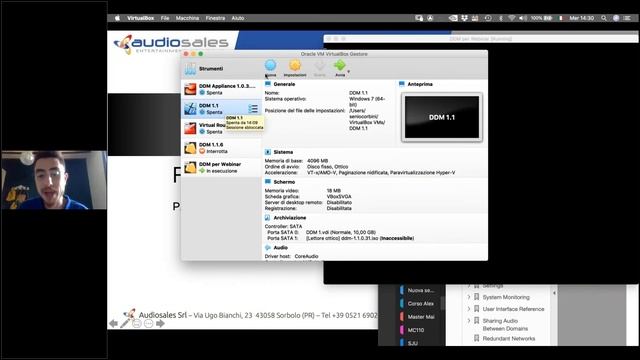Select the DDM Appliance 1.0.3 virtual machine
Viewport: 640px width, 360px height.
tap(221, 89)
